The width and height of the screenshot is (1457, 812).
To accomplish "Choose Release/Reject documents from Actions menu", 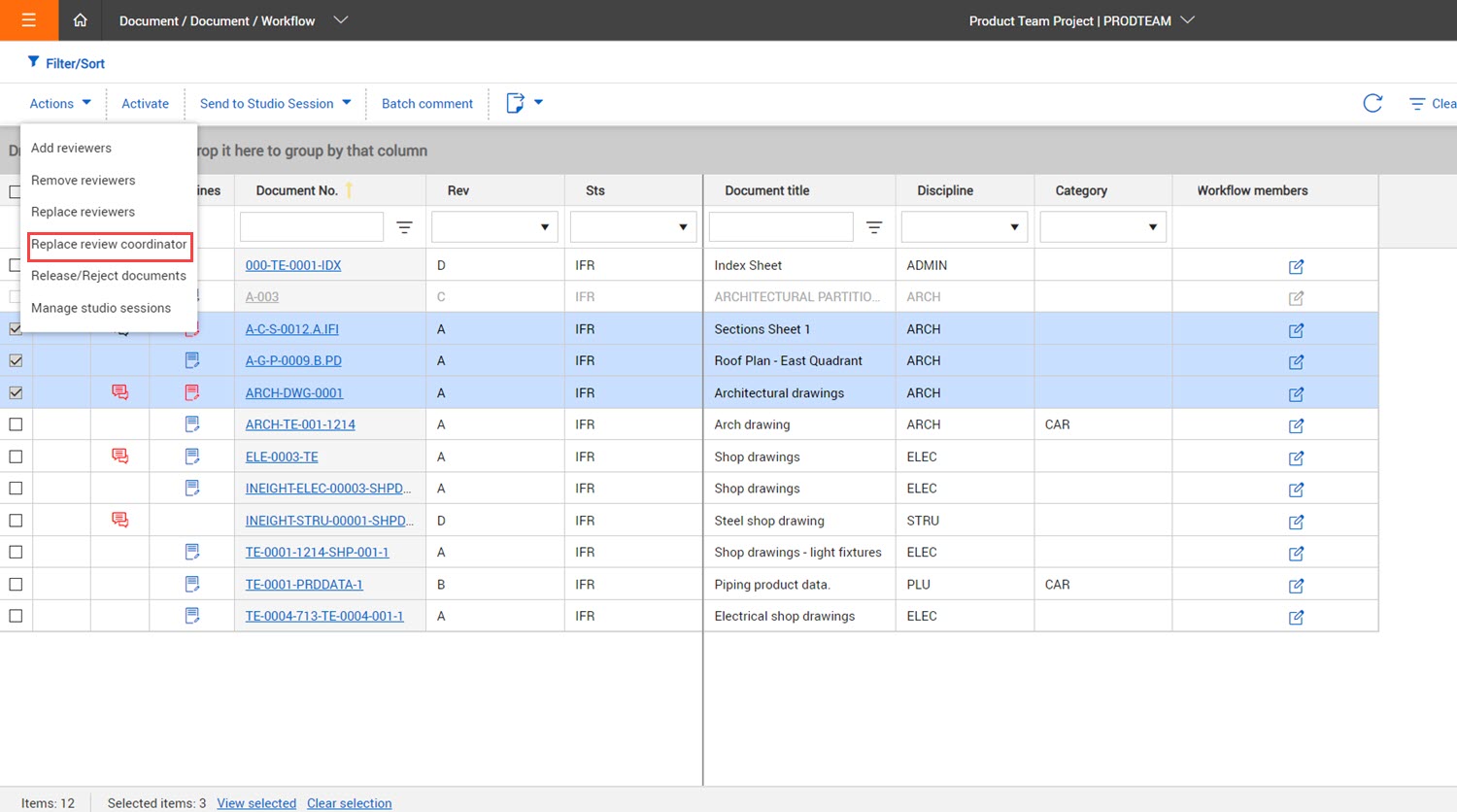I will coord(108,276).
